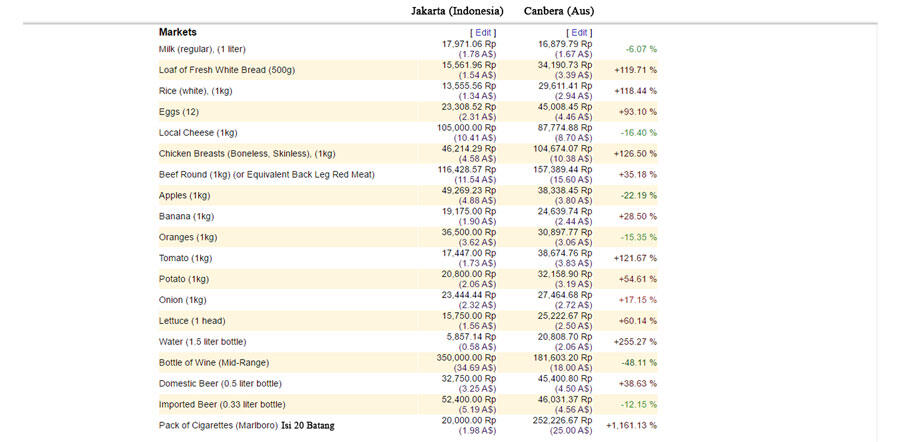Select the Canbera (Aus) column heading
The width and height of the screenshot is (900, 442).
tap(558, 11)
